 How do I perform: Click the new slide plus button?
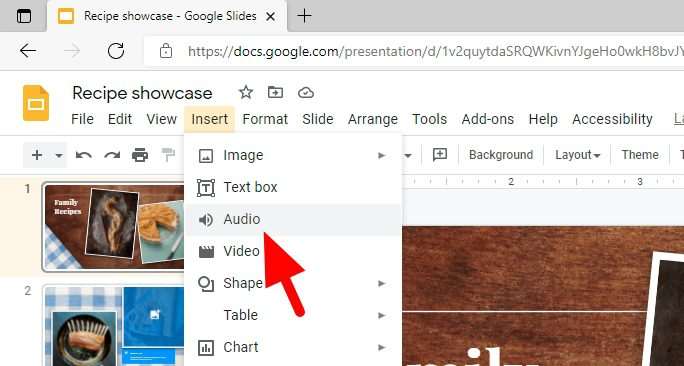37,155
